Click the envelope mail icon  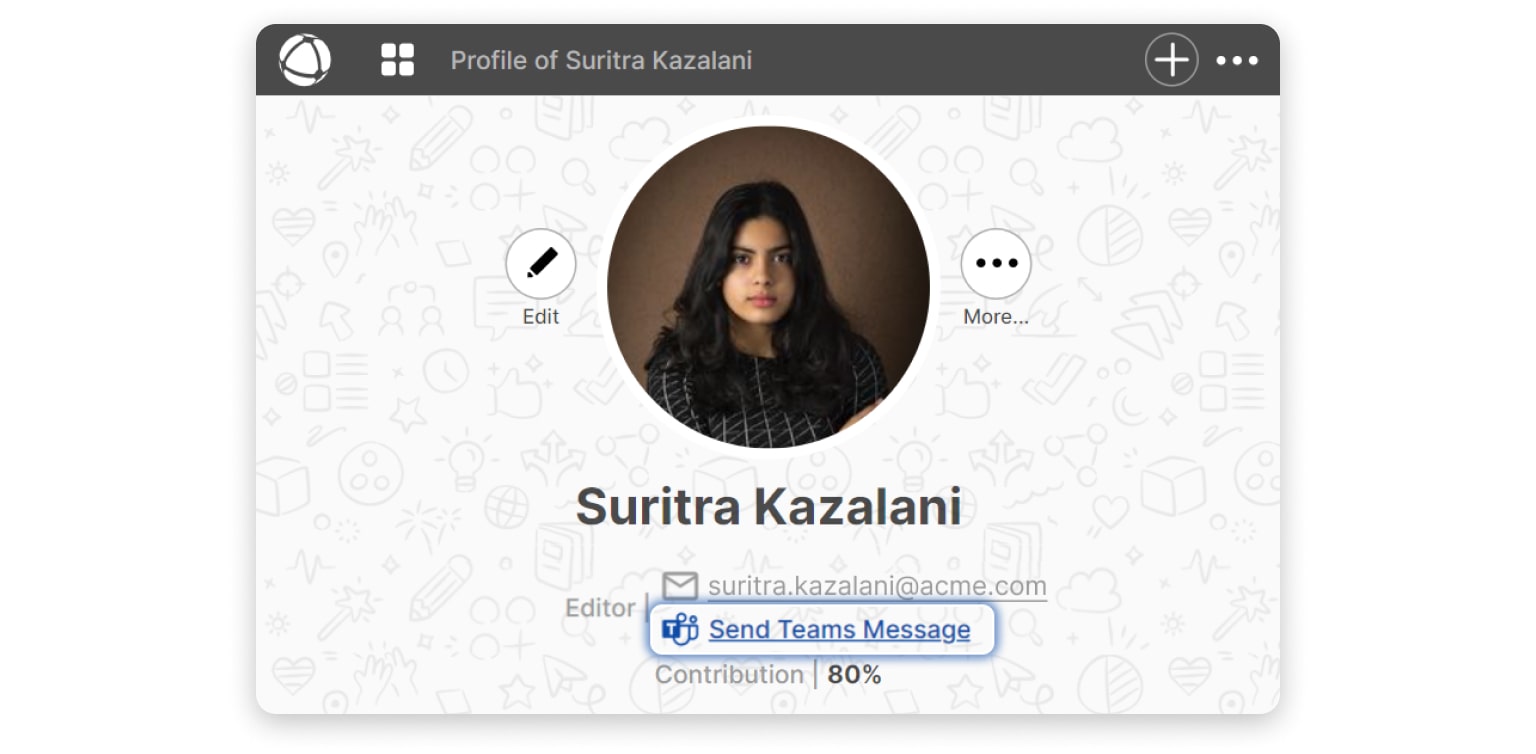(x=680, y=586)
